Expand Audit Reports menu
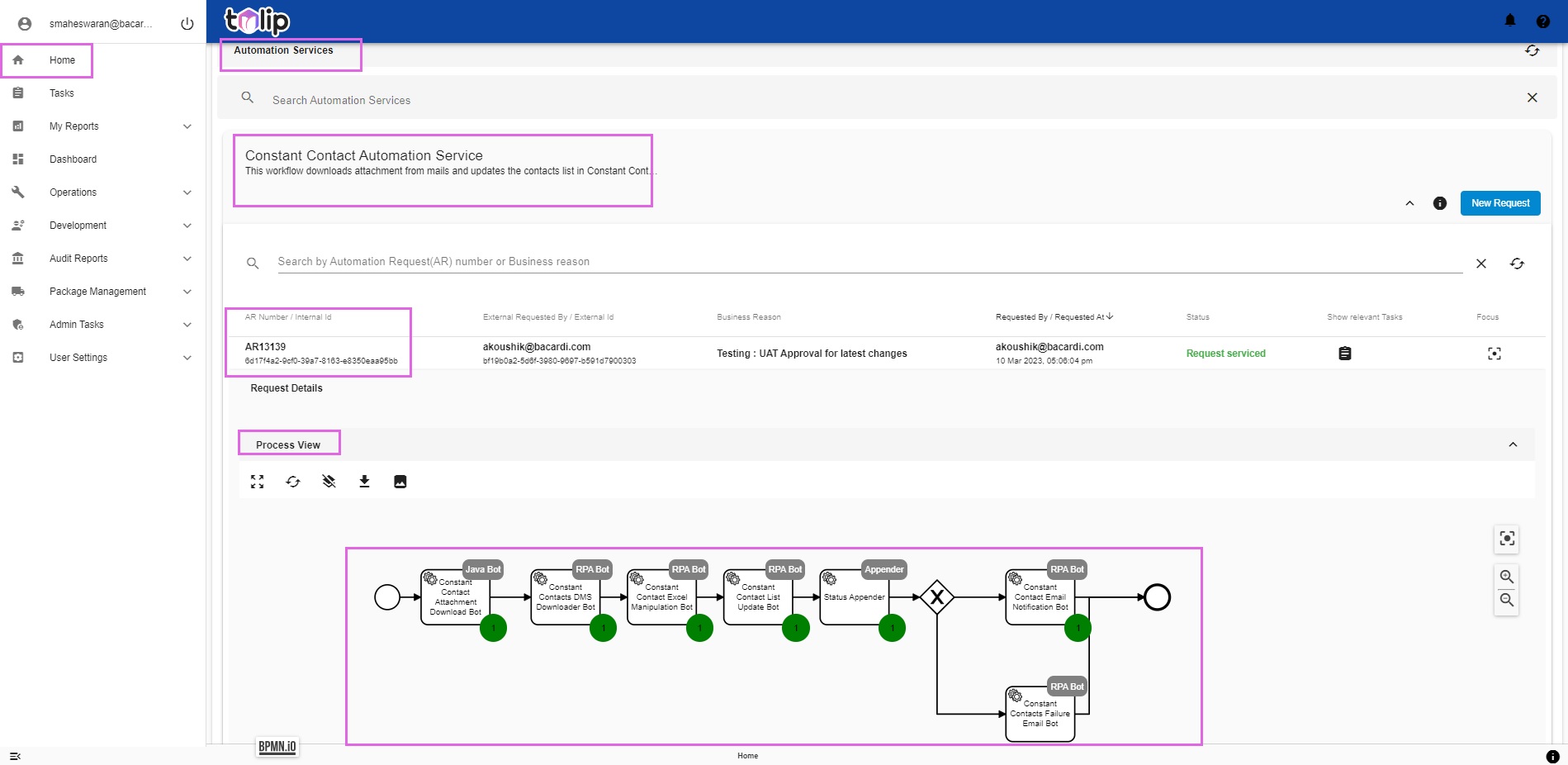Image resolution: width=1568 pixels, height=765 pixels. coord(102,259)
